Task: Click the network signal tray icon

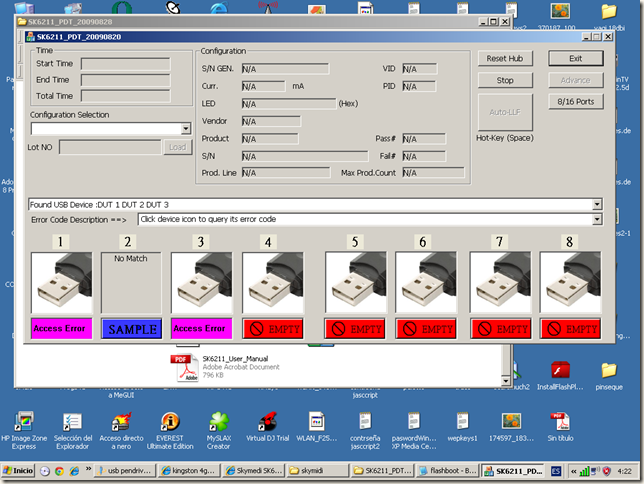Action: click(584, 472)
